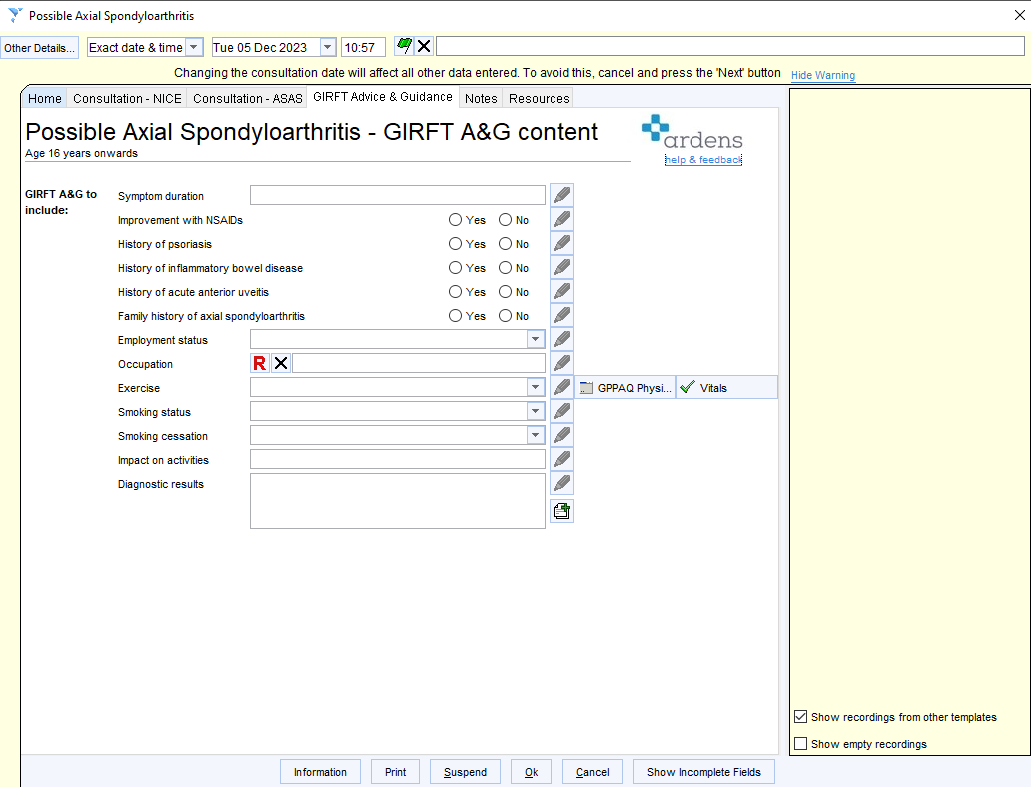Select Yes for Family history of axial spondyloarthritis
Image resolution: width=1031 pixels, height=787 pixels.
pyautogui.click(x=455, y=316)
